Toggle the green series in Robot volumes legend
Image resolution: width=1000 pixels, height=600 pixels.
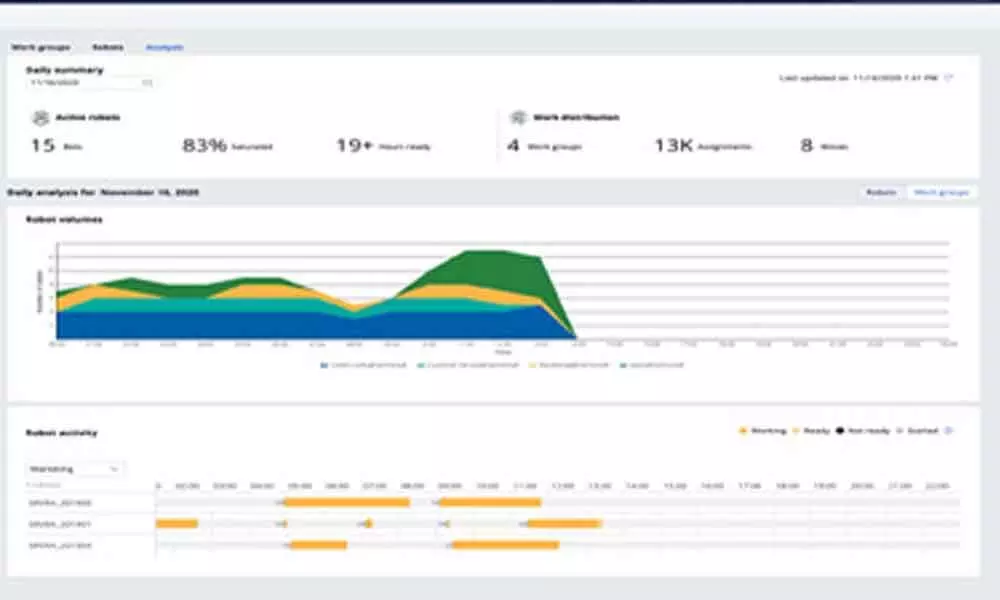[652, 365]
